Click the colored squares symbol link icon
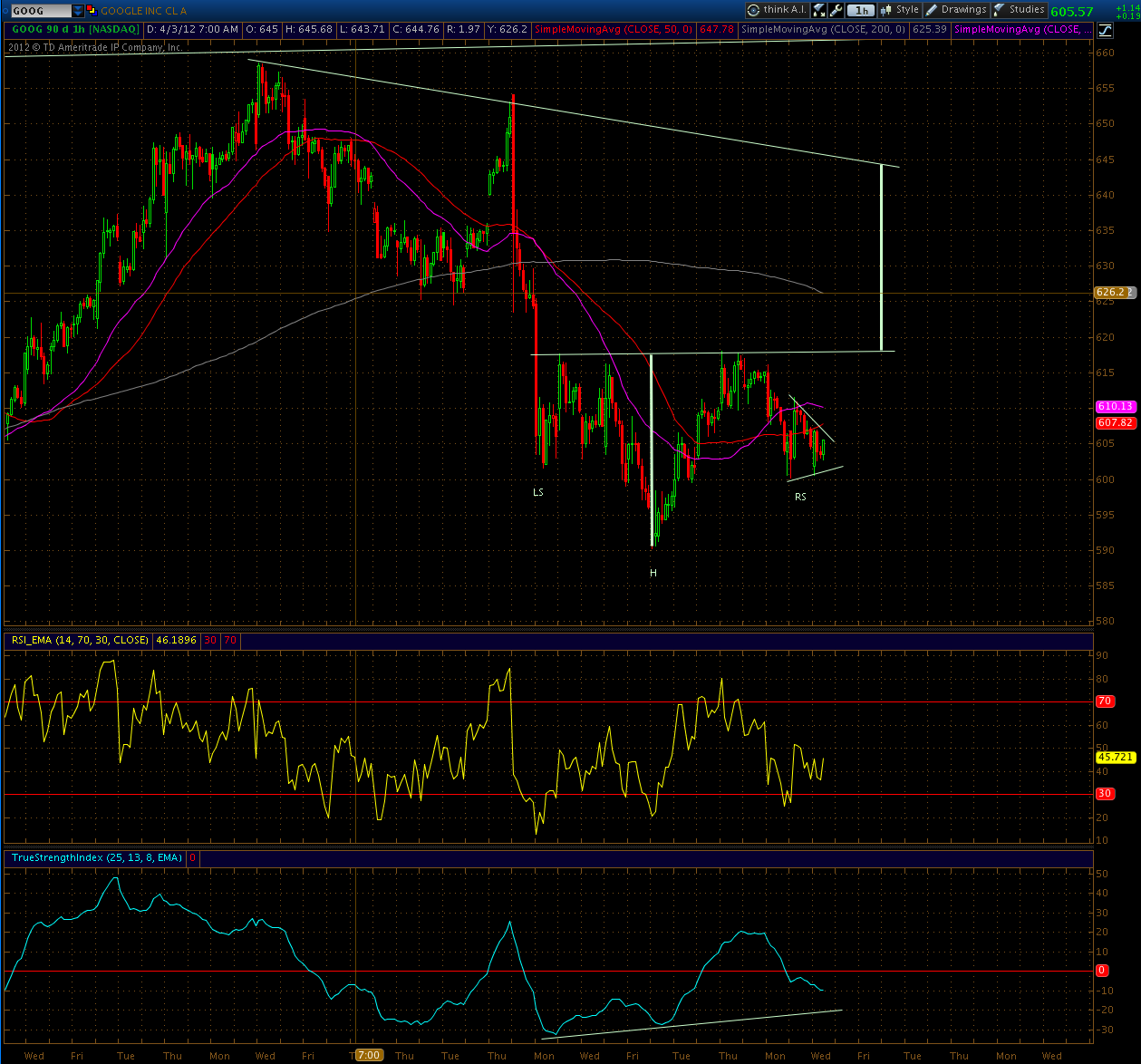This screenshot has height=1064, width=1141. point(92,11)
